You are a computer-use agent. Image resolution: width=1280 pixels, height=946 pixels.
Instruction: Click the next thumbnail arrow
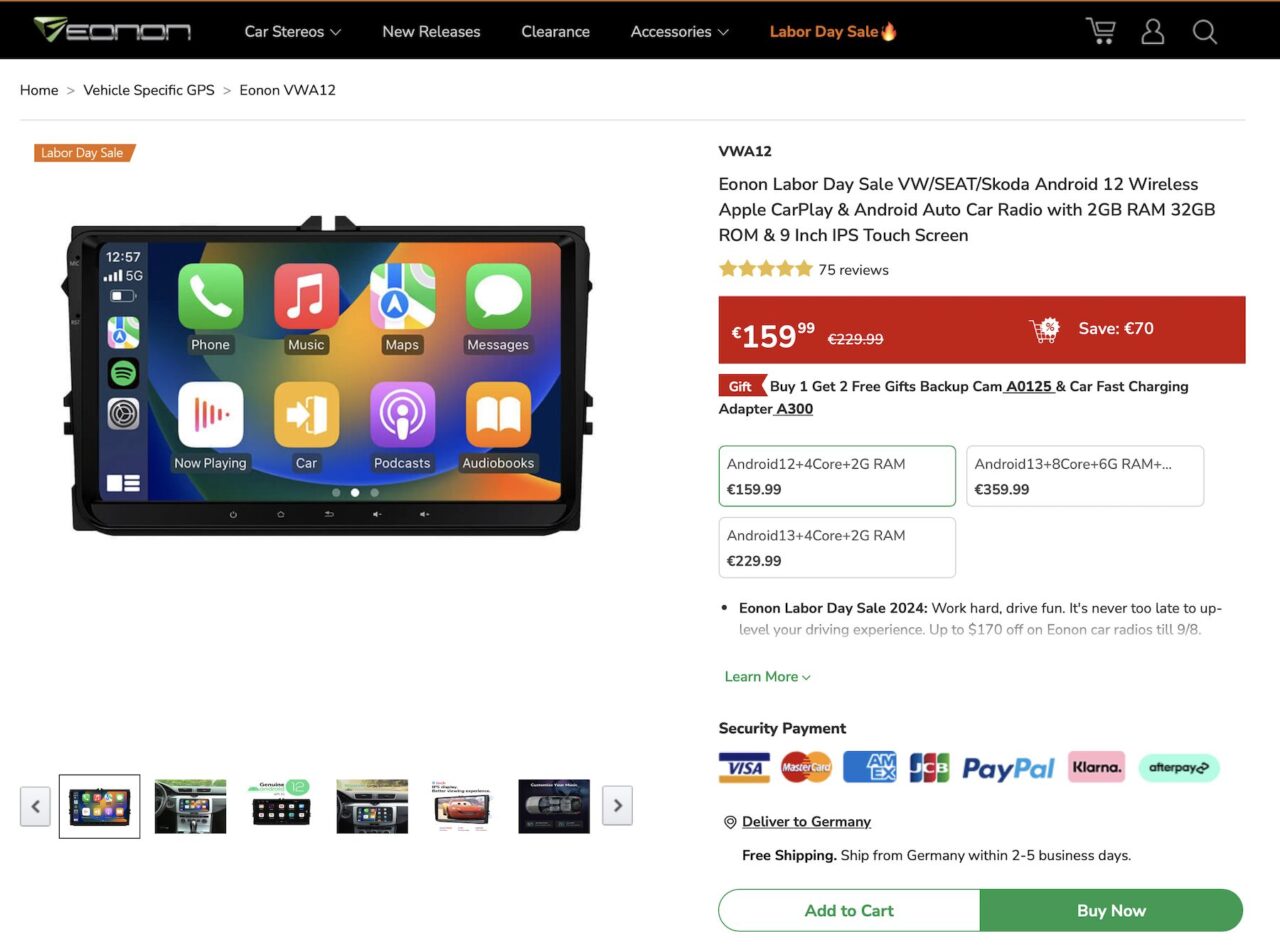point(617,805)
